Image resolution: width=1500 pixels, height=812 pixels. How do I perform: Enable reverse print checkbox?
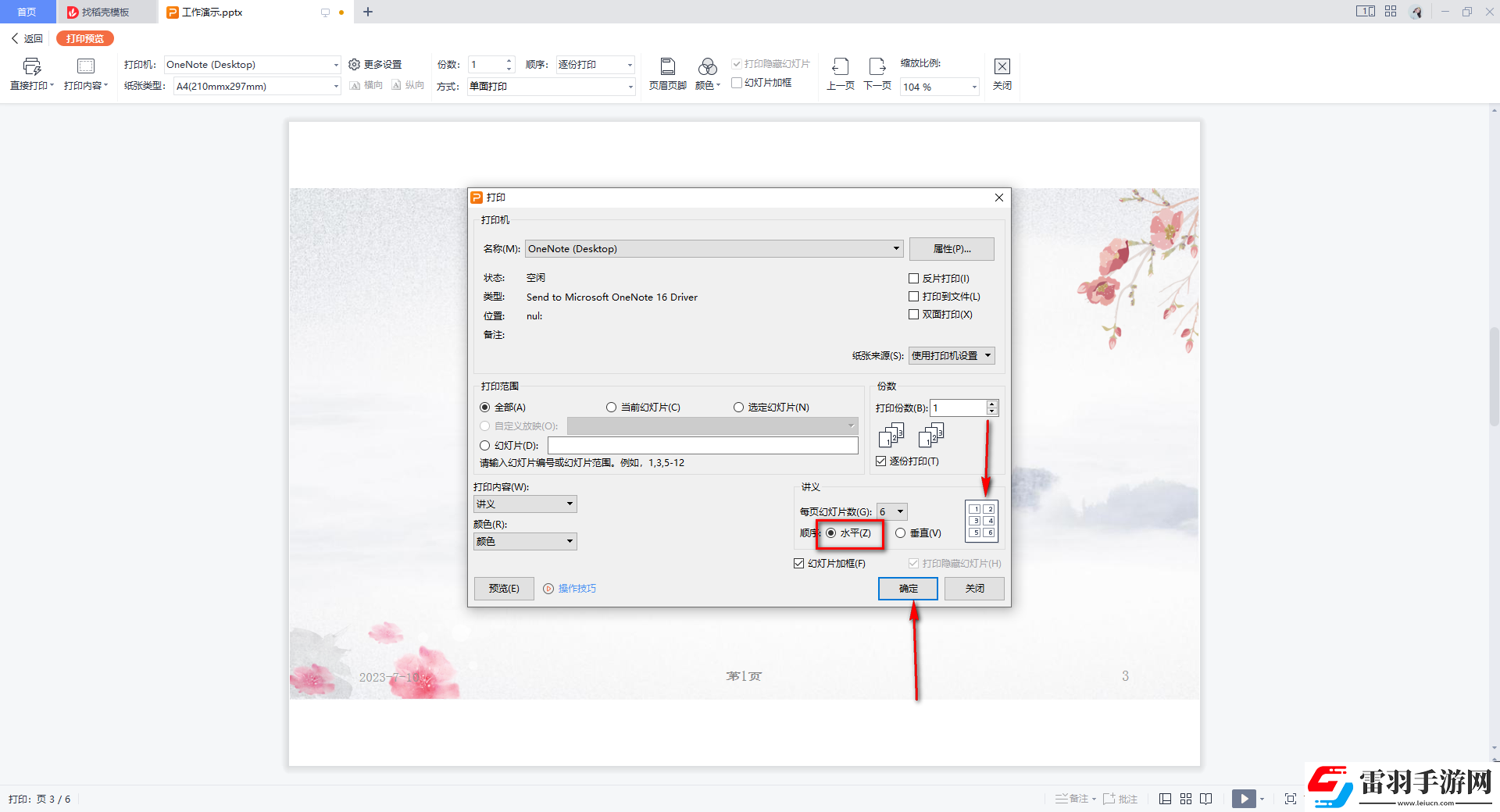click(913, 279)
